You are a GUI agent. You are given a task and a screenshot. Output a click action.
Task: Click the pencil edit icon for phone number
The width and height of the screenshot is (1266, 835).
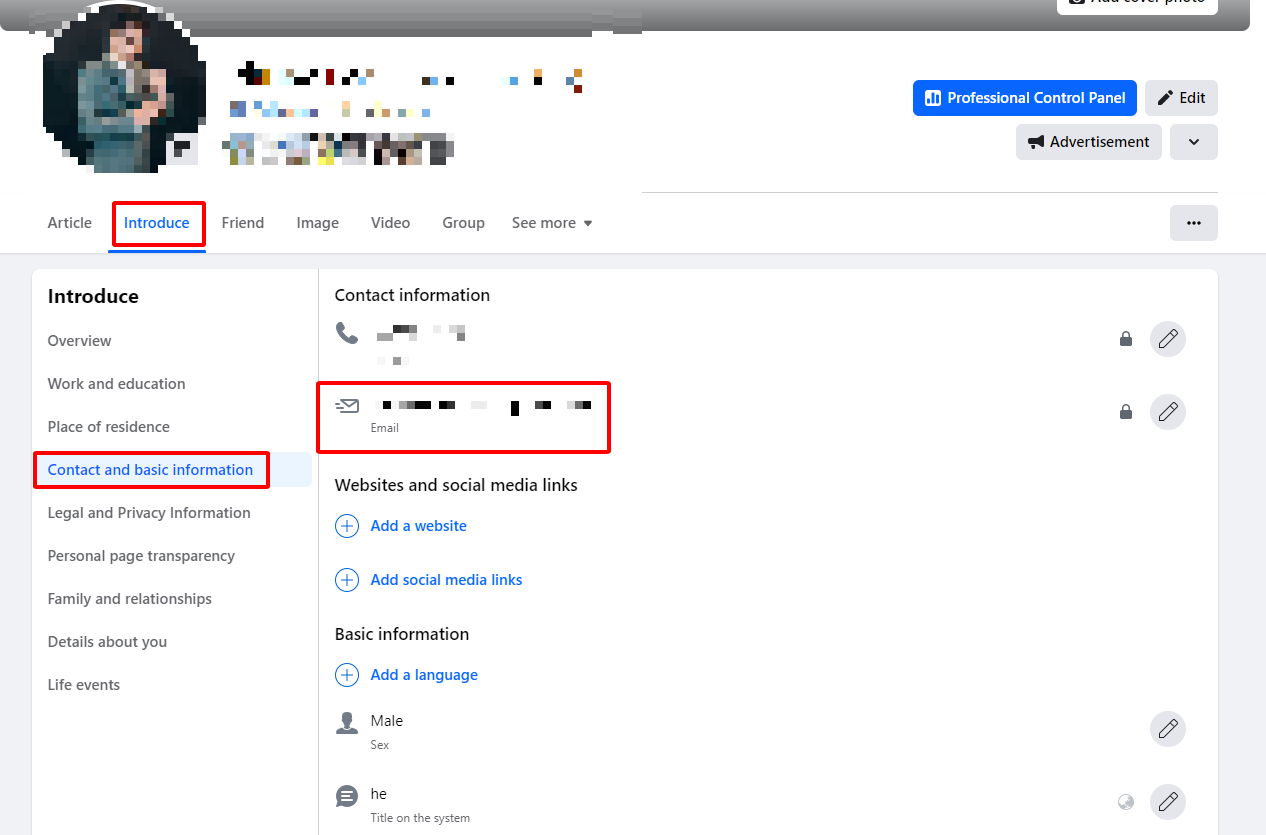(1167, 339)
